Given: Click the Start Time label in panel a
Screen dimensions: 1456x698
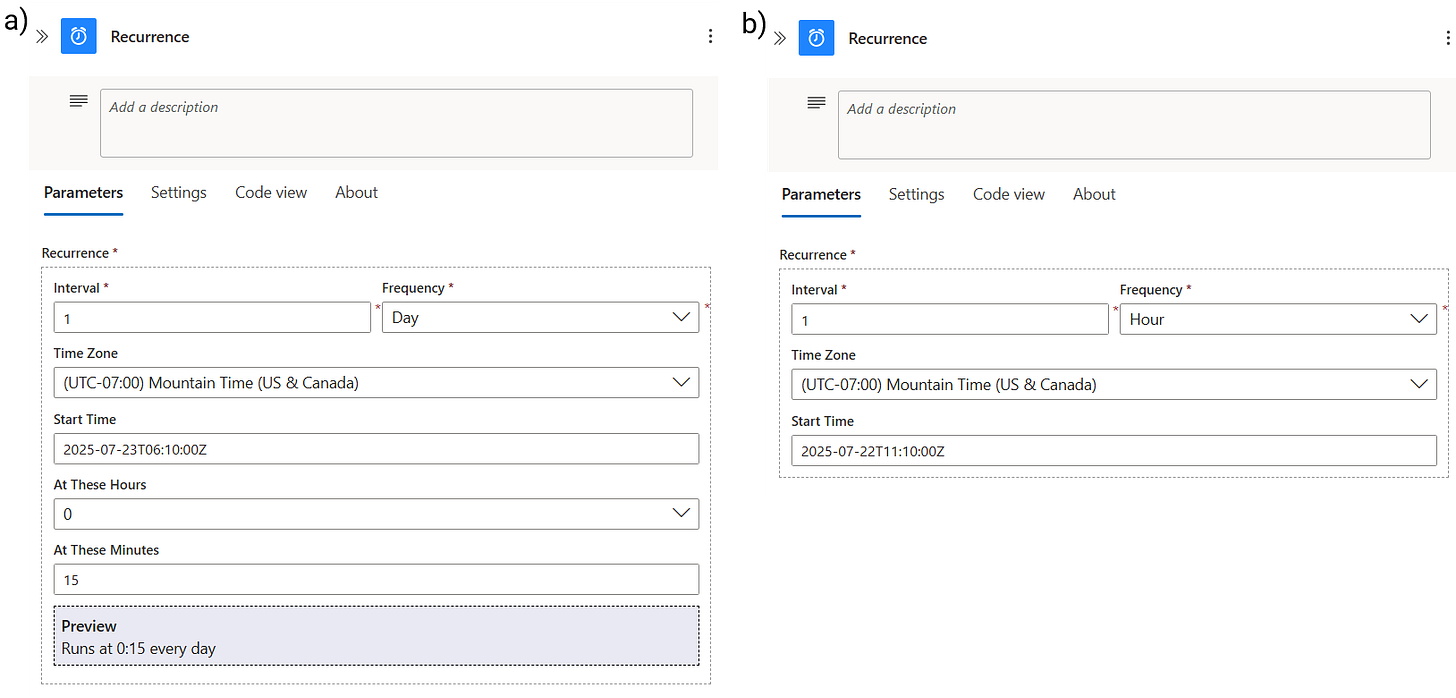Looking at the screenshot, I should (x=85, y=419).
